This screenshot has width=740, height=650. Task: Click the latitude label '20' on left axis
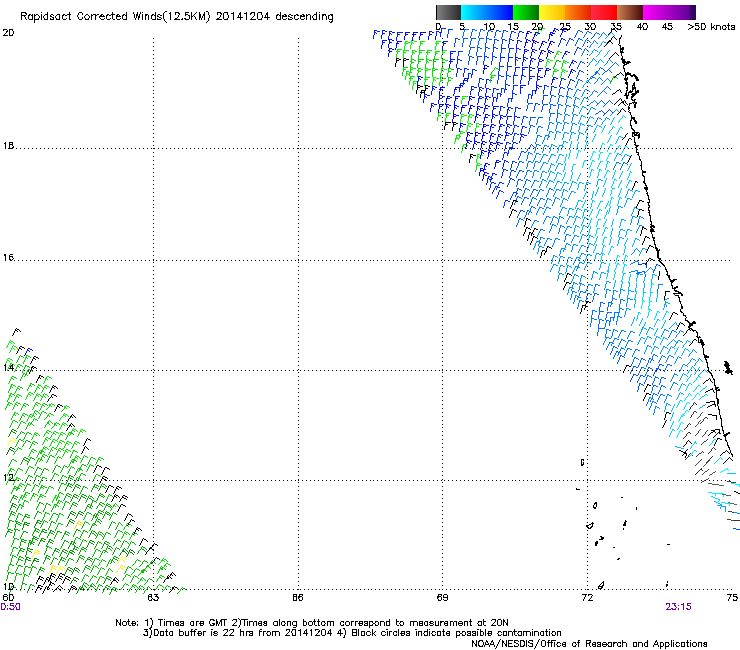point(8,33)
